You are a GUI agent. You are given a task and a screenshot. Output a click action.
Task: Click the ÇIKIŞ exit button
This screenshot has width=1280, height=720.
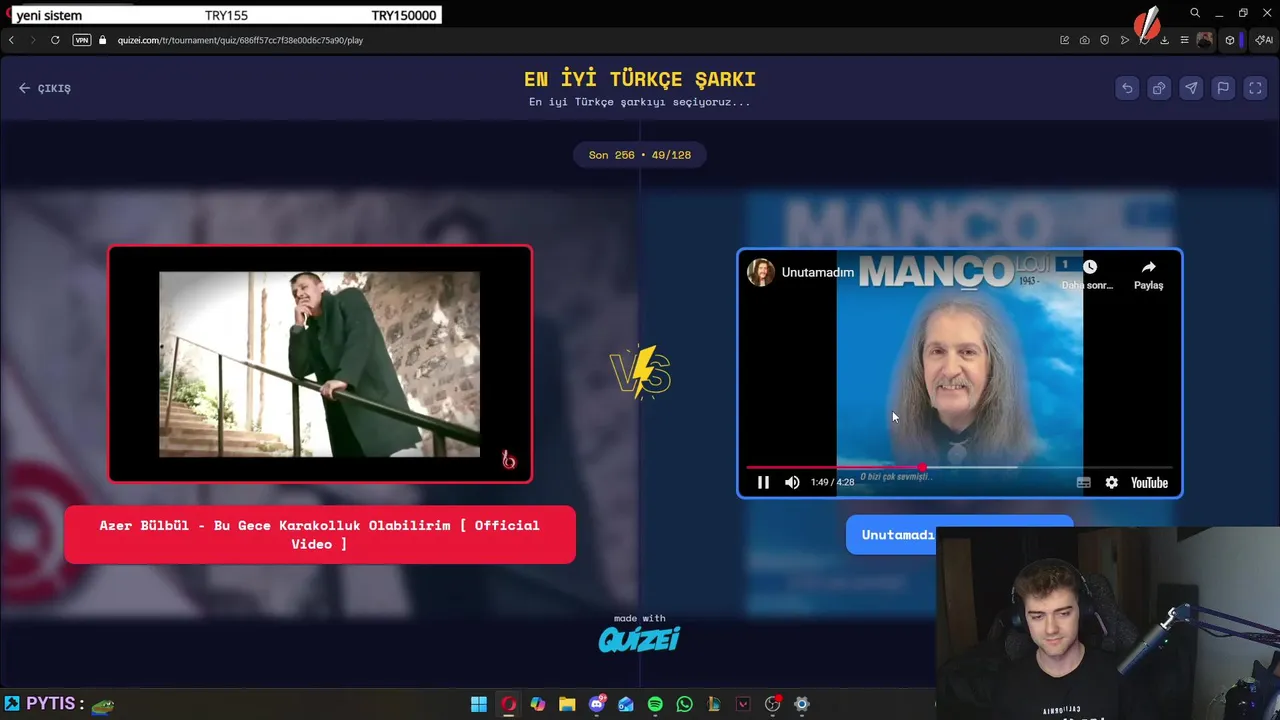pos(45,88)
